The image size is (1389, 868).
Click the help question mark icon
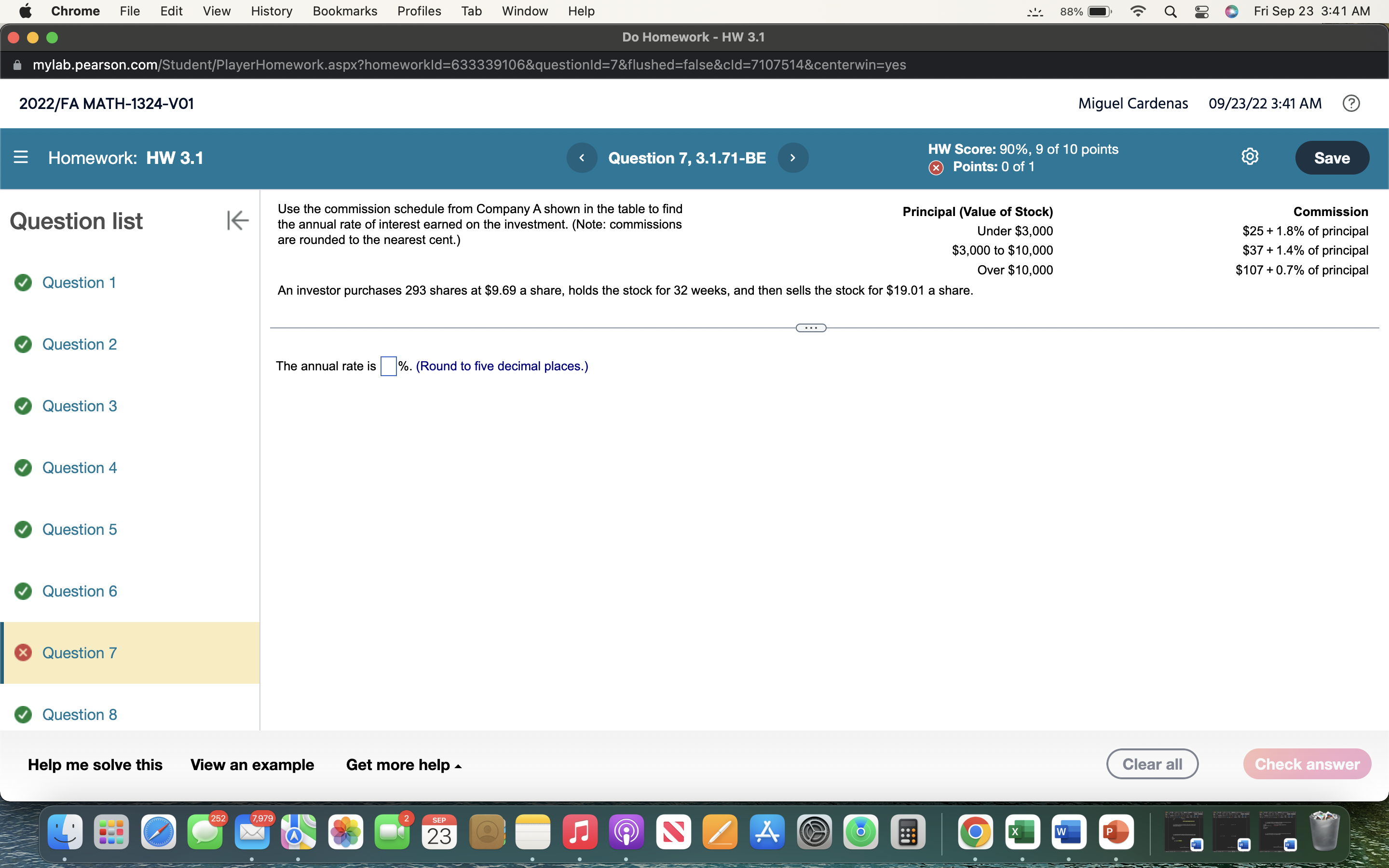click(1352, 103)
